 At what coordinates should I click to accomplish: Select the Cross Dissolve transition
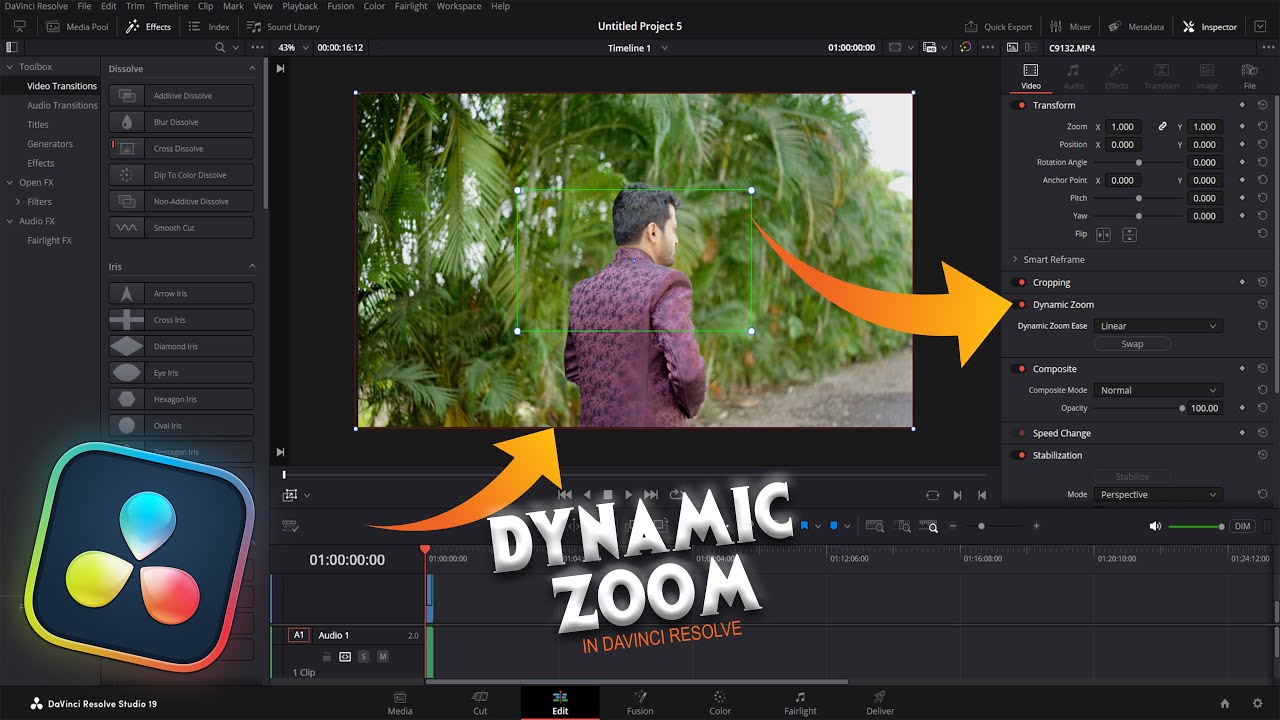[x=181, y=148]
